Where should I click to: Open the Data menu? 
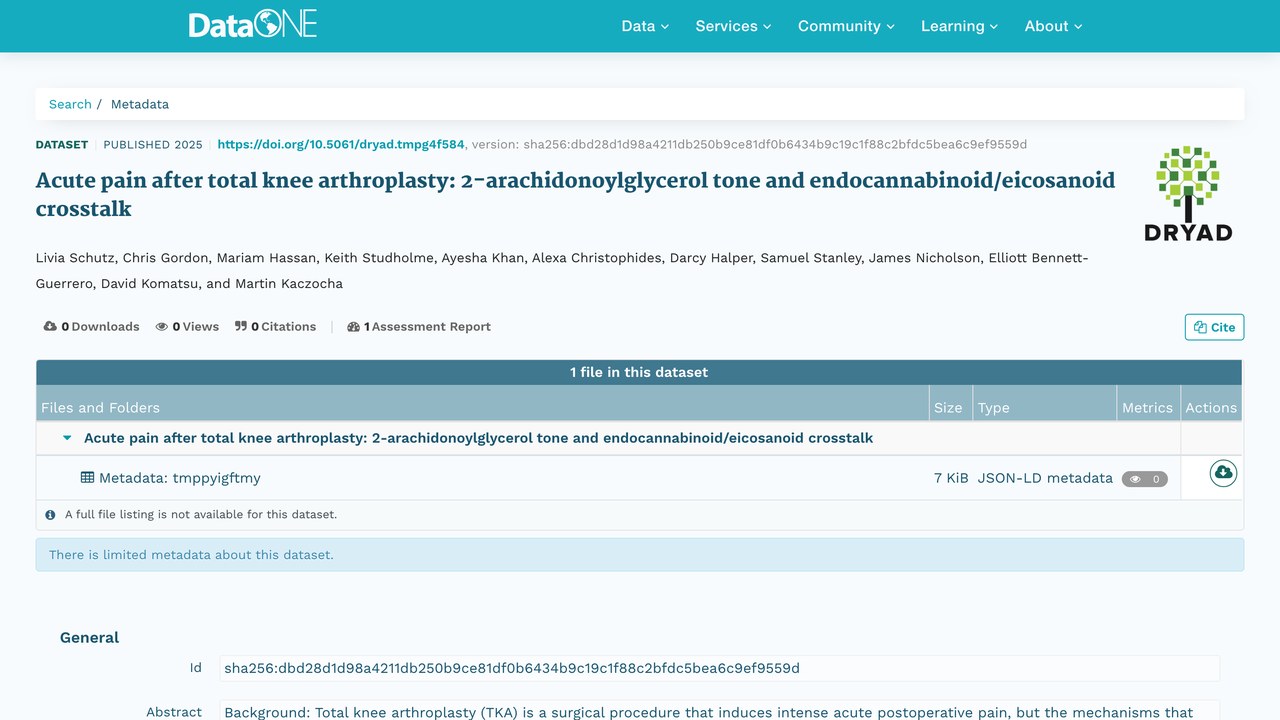[x=645, y=26]
